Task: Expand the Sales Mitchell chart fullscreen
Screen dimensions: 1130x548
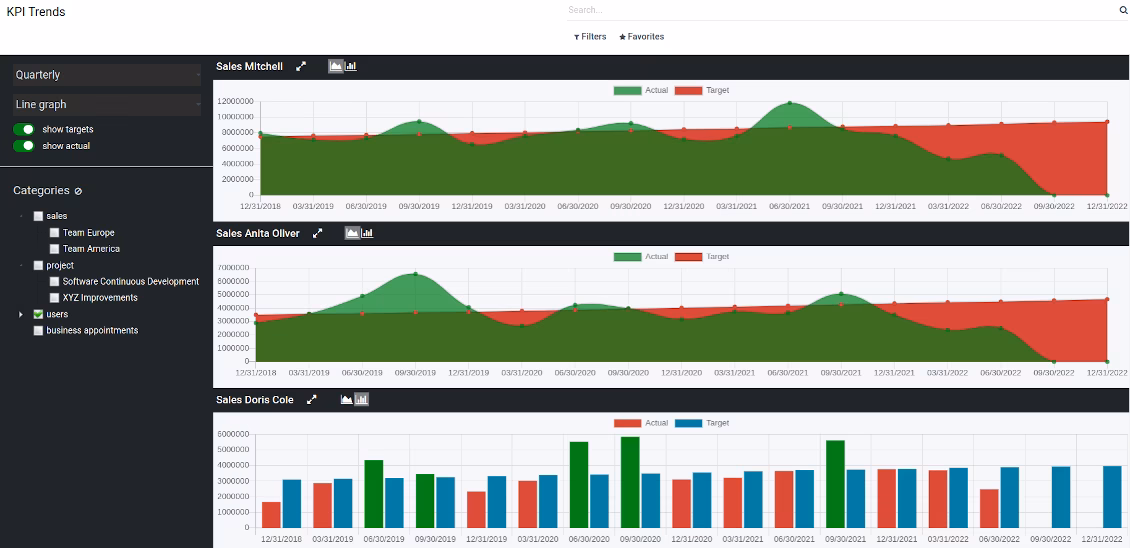Action: [301, 66]
